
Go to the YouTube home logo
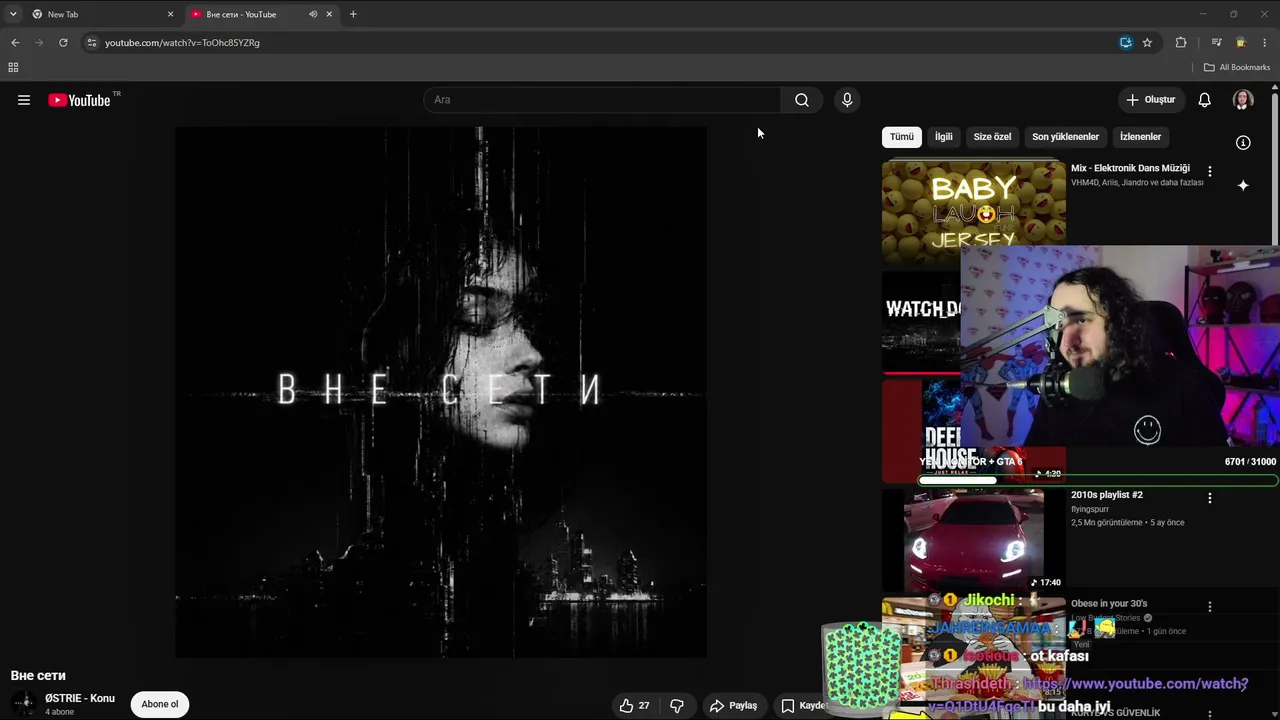(79, 100)
